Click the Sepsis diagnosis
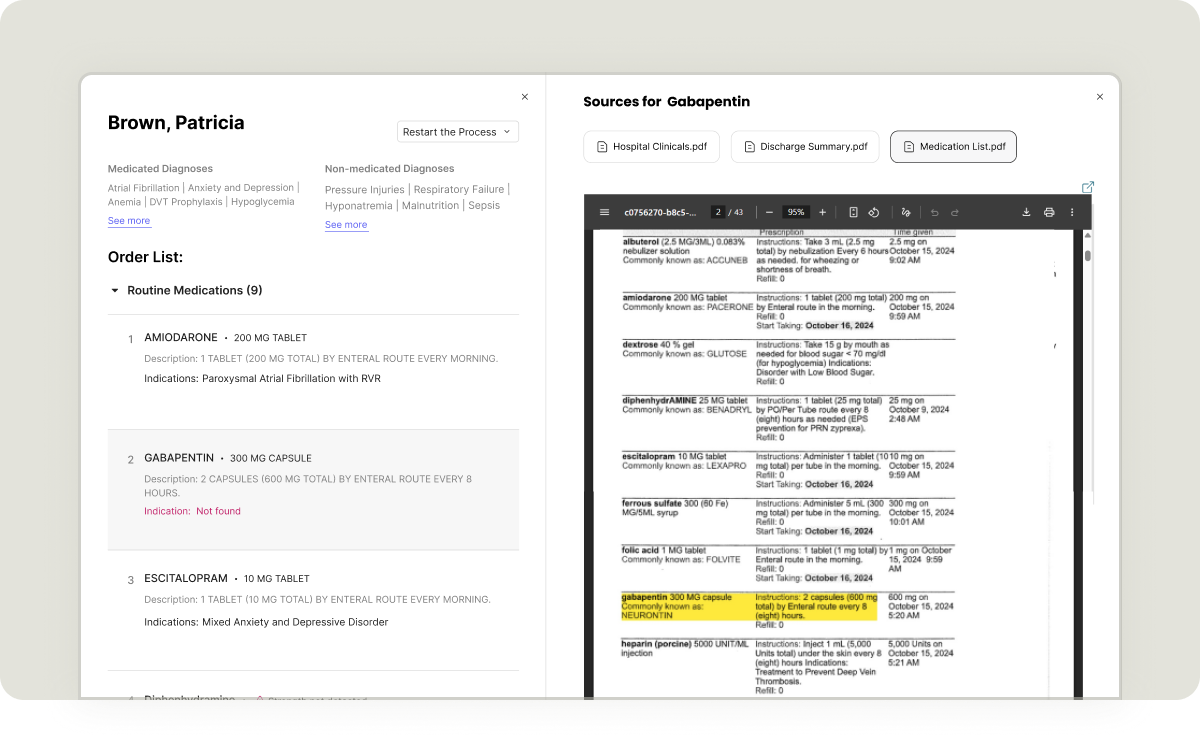Screen dimensions: 1200x740 tap(485, 206)
